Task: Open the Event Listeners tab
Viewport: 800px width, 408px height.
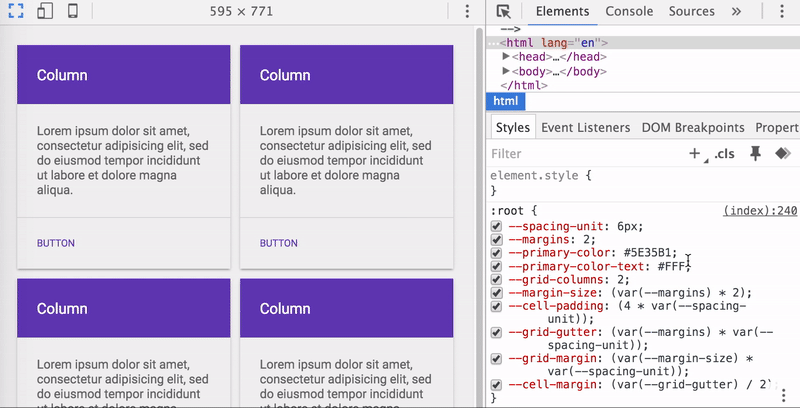Action: point(586,128)
